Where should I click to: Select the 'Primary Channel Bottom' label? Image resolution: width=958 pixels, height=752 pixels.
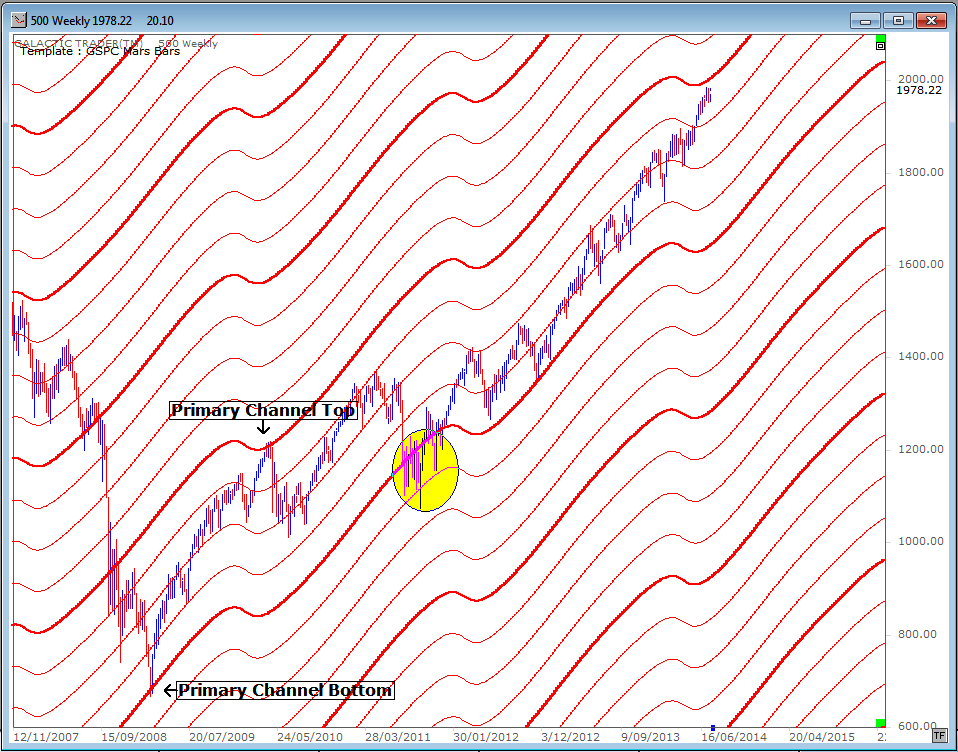[285, 690]
